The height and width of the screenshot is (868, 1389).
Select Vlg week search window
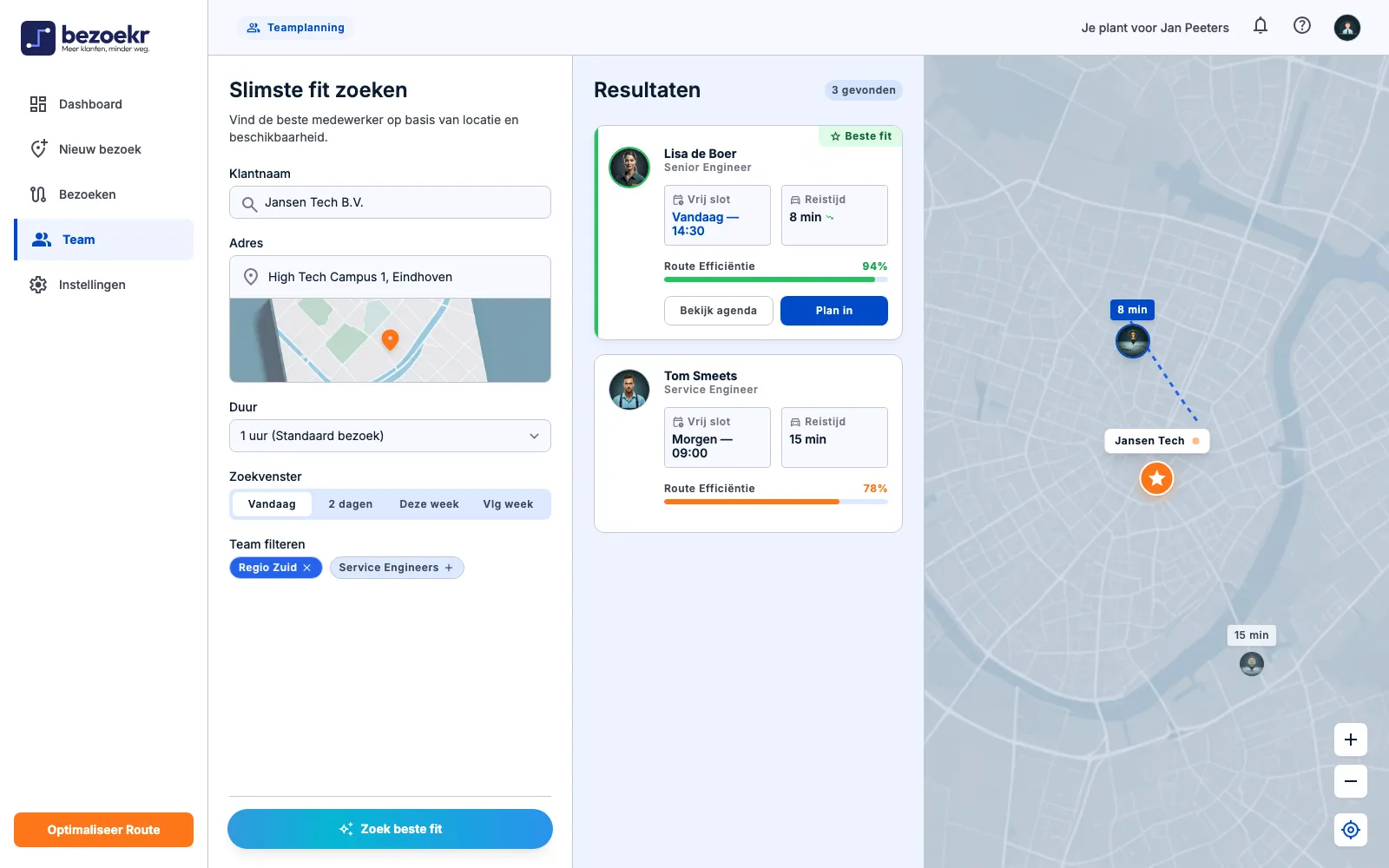[508, 504]
